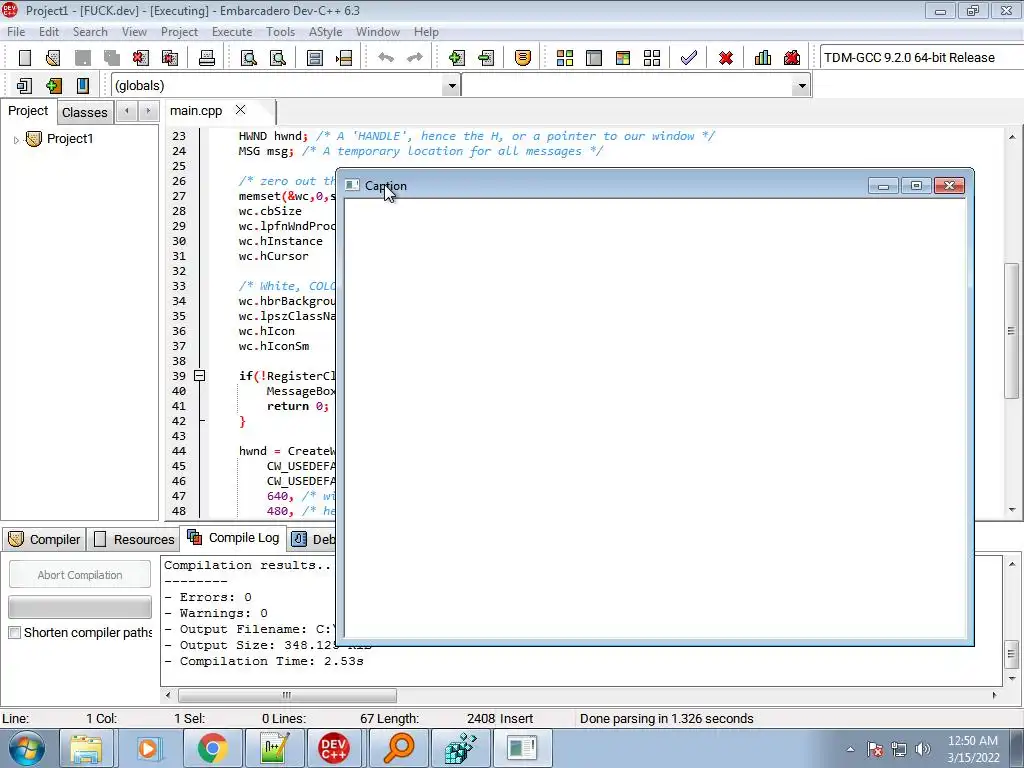Click the Run window icon
The image size is (1024, 768).
594,58
